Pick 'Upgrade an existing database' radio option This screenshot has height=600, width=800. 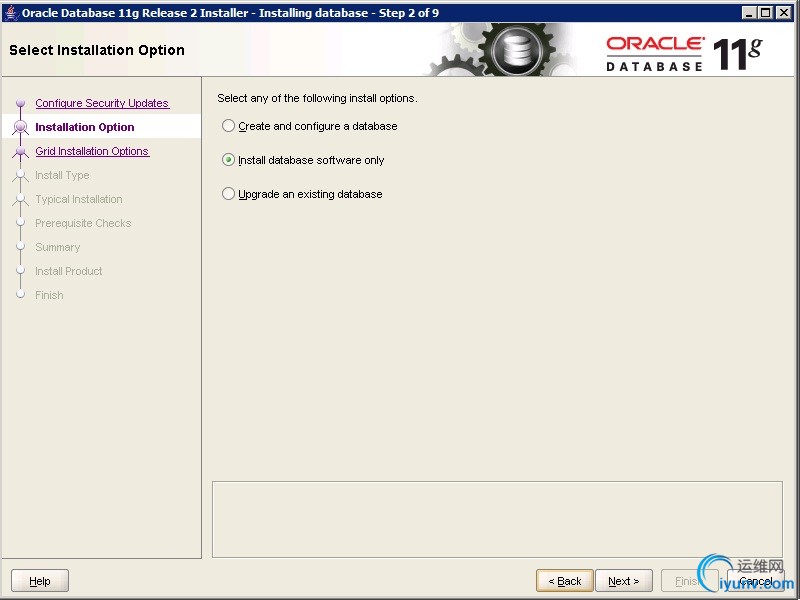pos(228,194)
